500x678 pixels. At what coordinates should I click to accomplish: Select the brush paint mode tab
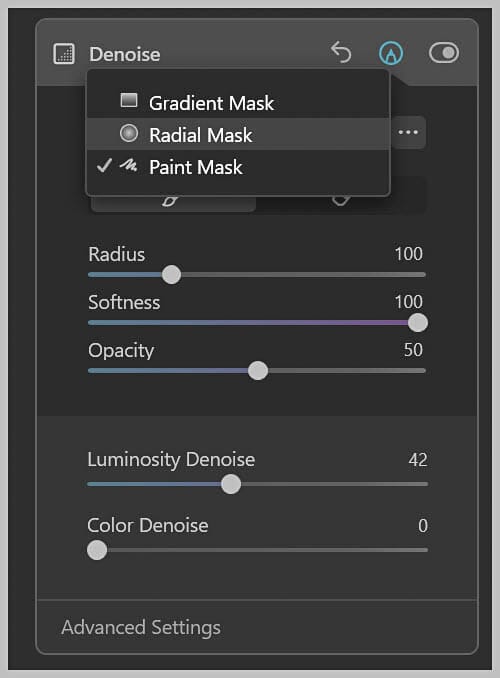click(x=173, y=202)
